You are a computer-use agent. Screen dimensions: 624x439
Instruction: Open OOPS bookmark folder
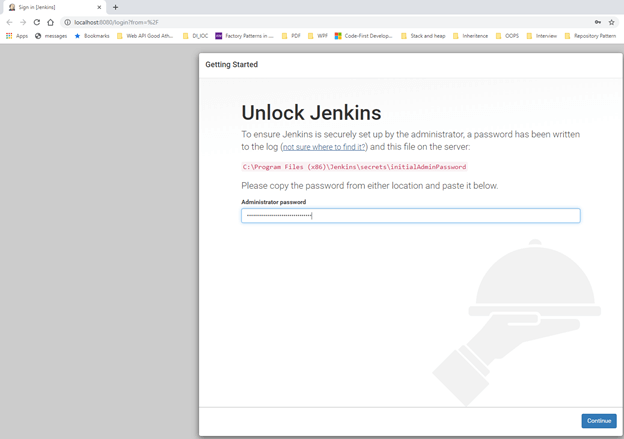coord(507,36)
